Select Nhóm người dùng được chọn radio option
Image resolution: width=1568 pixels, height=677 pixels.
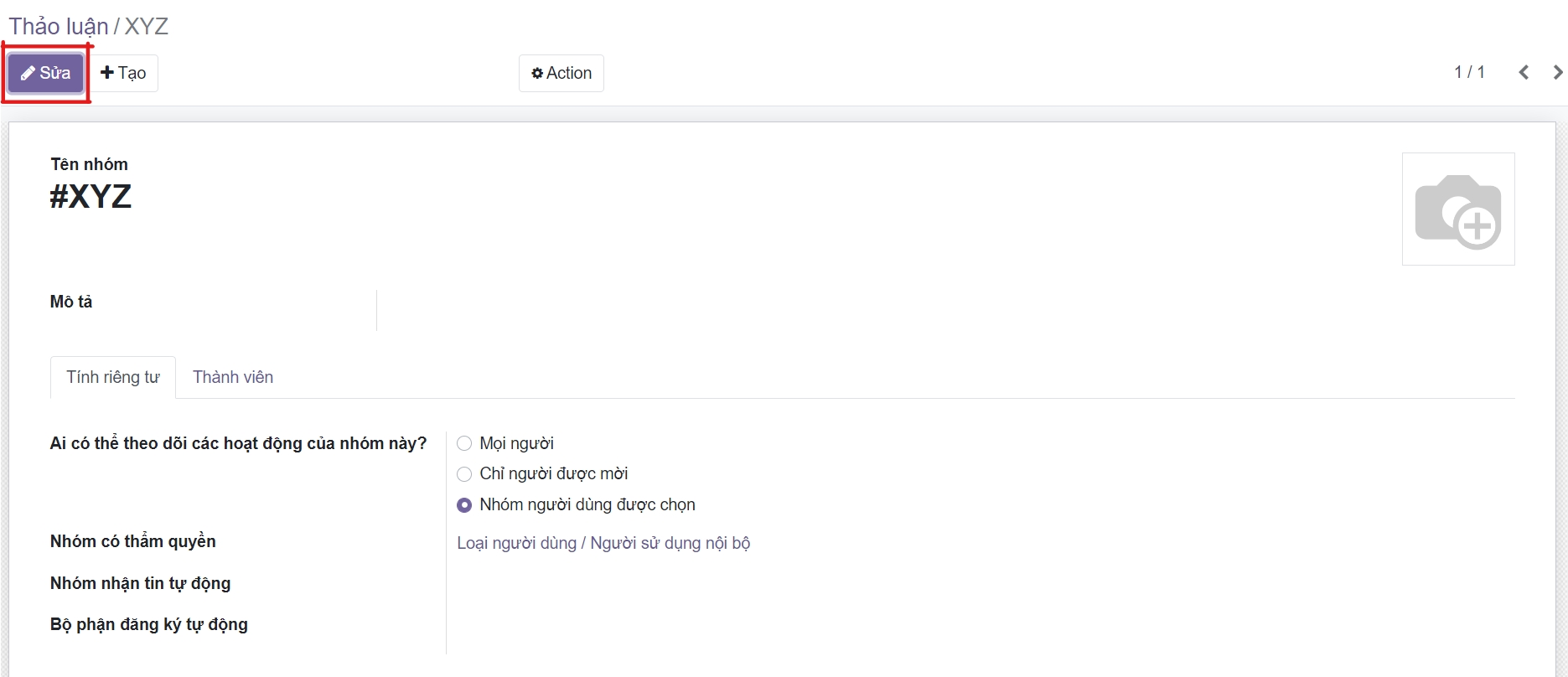pyautogui.click(x=464, y=505)
